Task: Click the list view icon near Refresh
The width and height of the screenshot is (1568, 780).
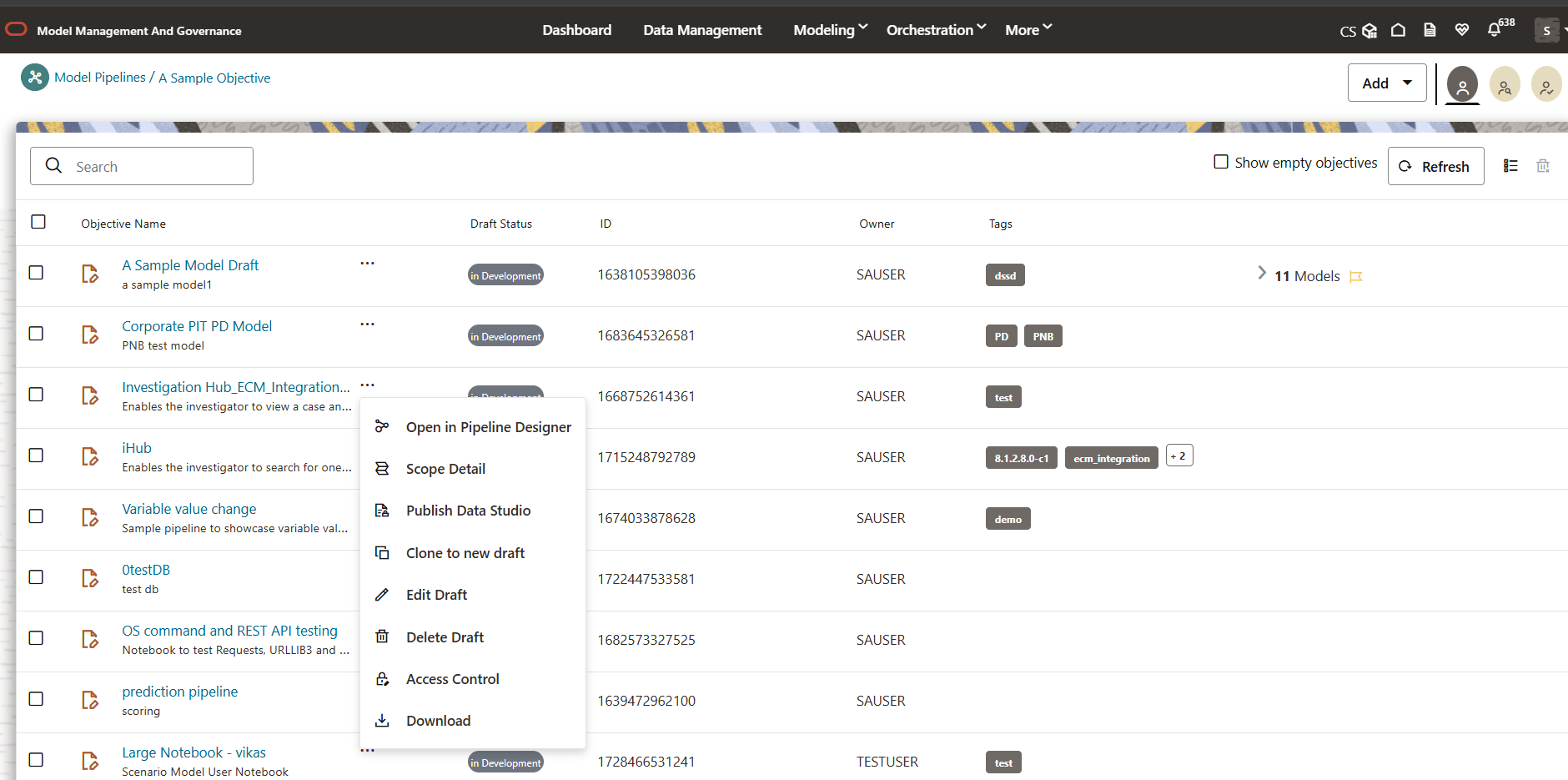Action: pos(1510,165)
